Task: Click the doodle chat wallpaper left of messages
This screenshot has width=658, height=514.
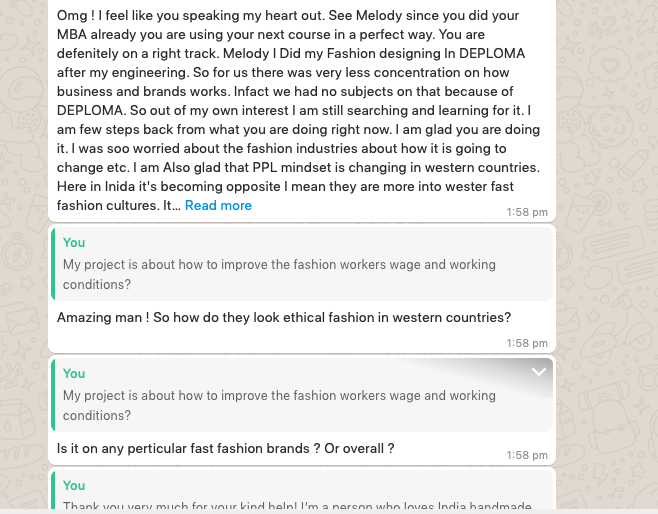Action: [24, 254]
